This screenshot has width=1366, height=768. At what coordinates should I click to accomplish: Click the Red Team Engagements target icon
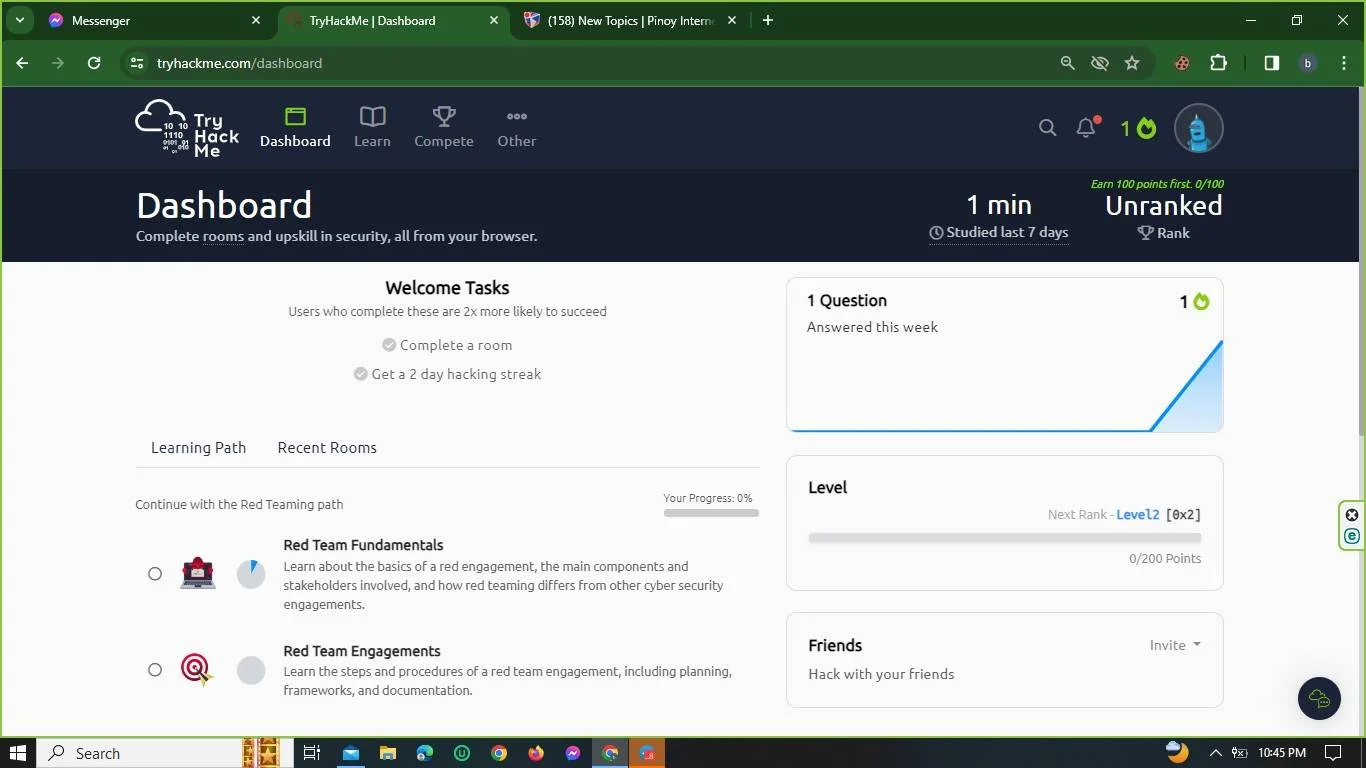(197, 669)
